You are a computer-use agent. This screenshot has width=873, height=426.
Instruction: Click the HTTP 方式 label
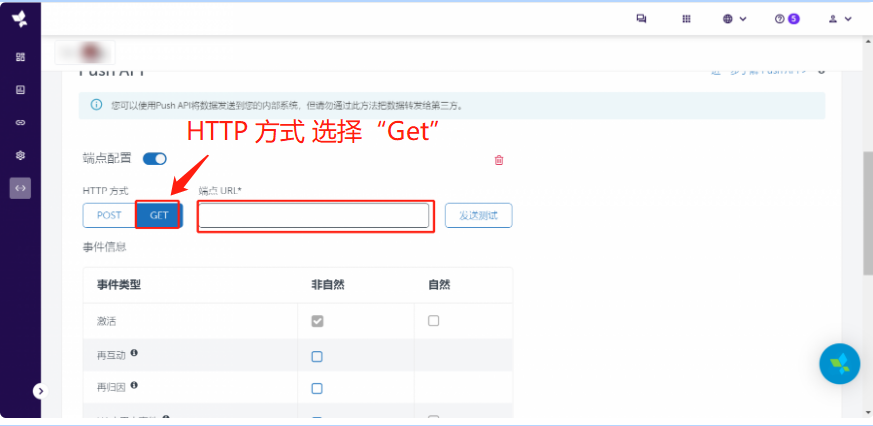point(105,190)
